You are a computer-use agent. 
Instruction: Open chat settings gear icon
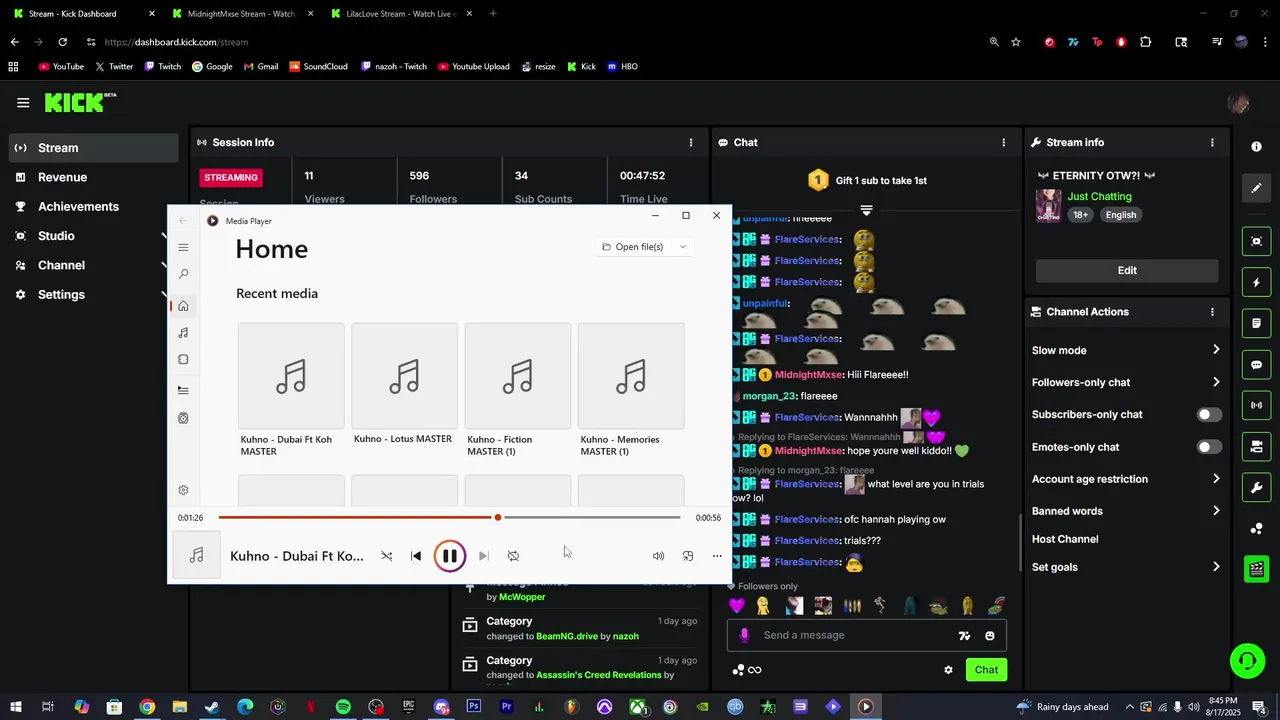click(x=948, y=670)
